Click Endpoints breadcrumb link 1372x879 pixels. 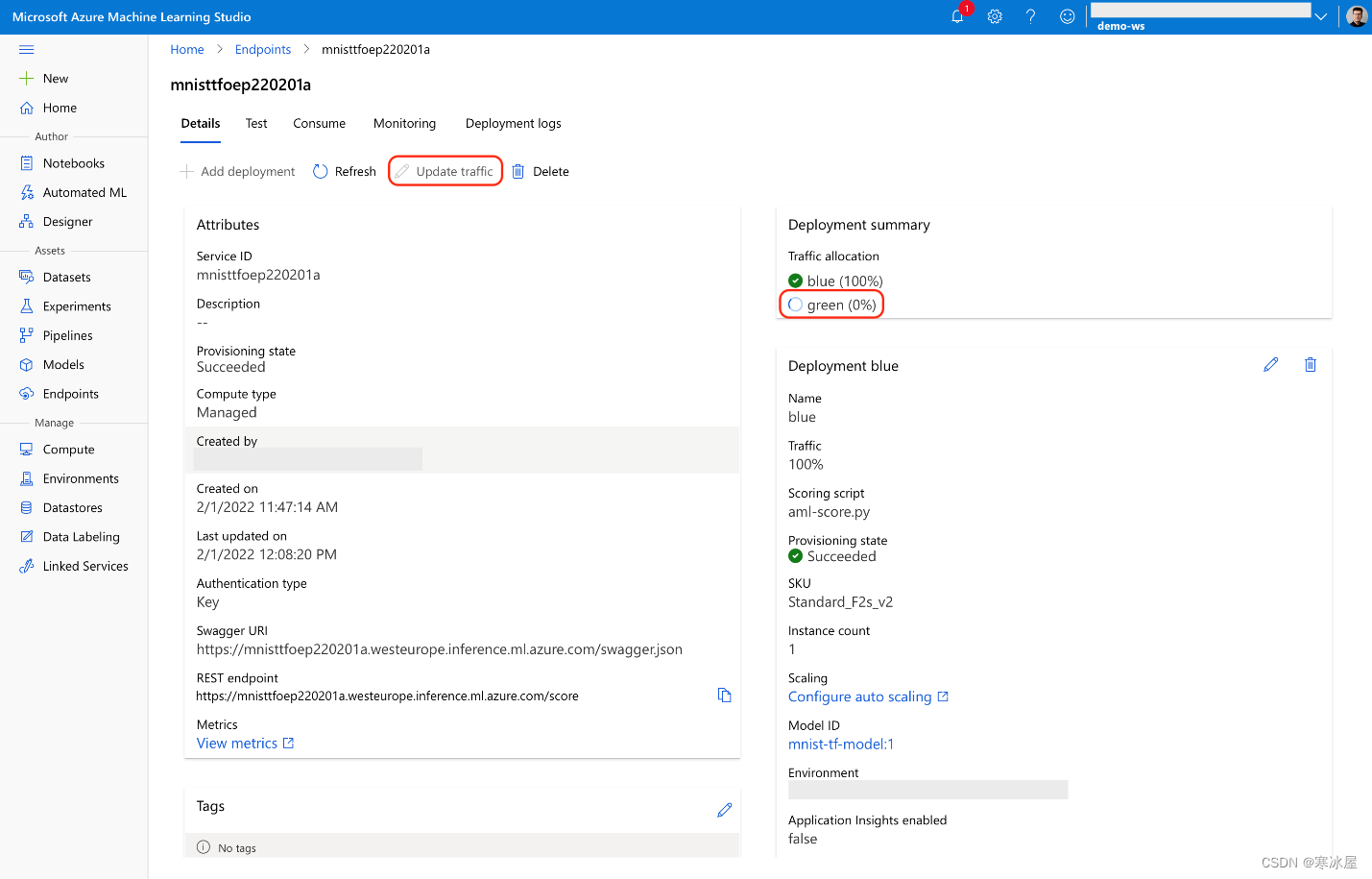(263, 50)
